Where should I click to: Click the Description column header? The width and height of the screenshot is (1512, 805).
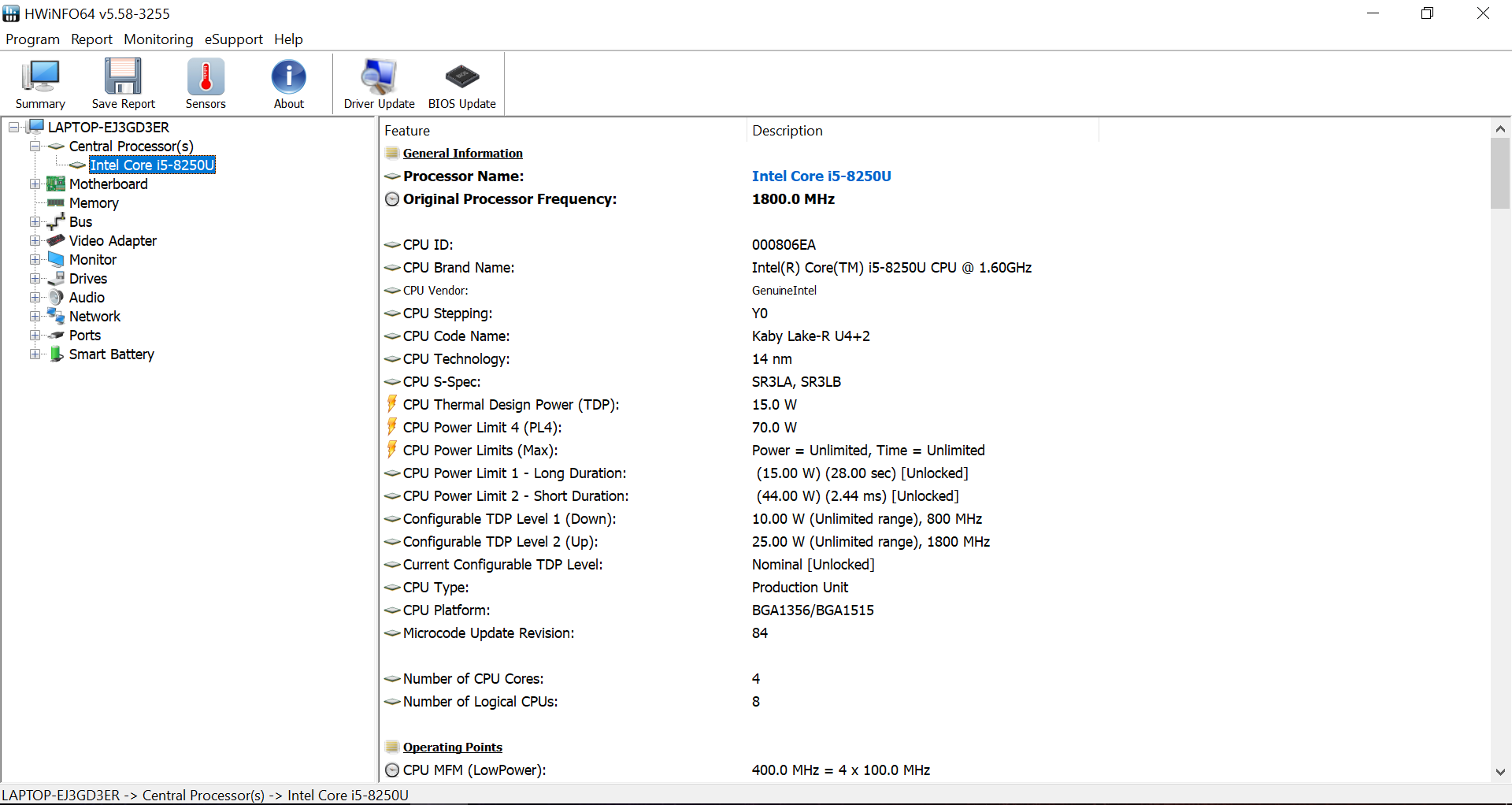coord(921,131)
